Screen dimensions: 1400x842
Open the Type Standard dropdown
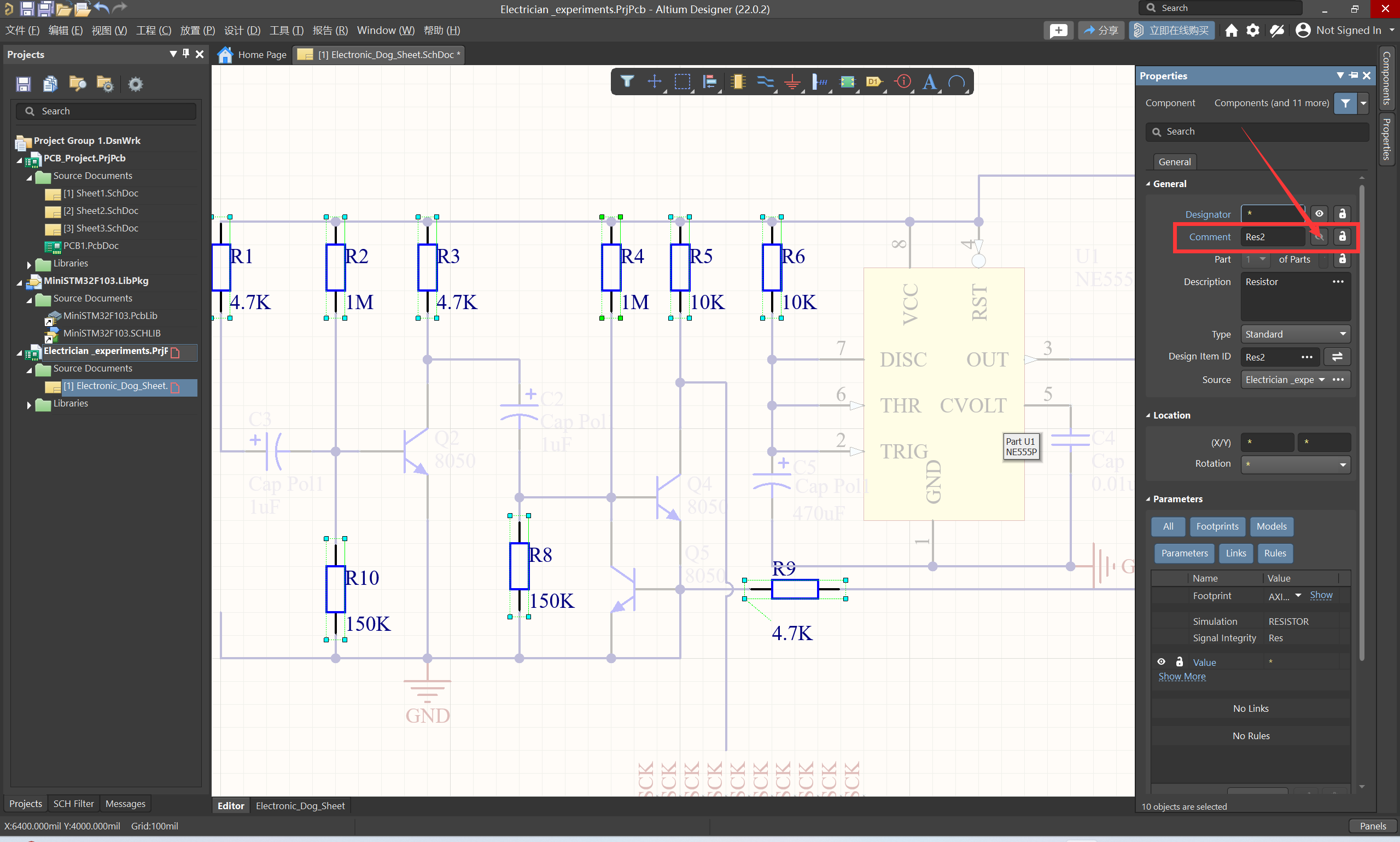click(x=1294, y=334)
